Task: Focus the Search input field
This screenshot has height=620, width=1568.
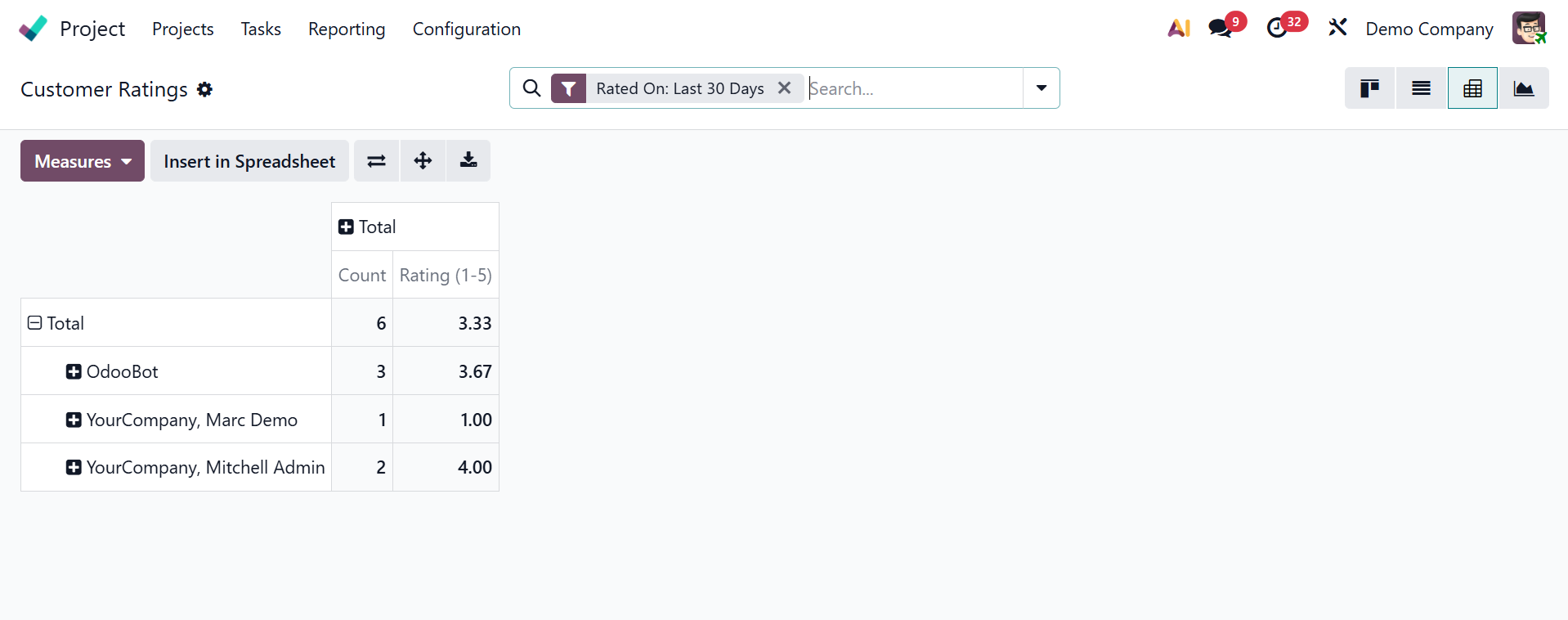Action: 912,88
